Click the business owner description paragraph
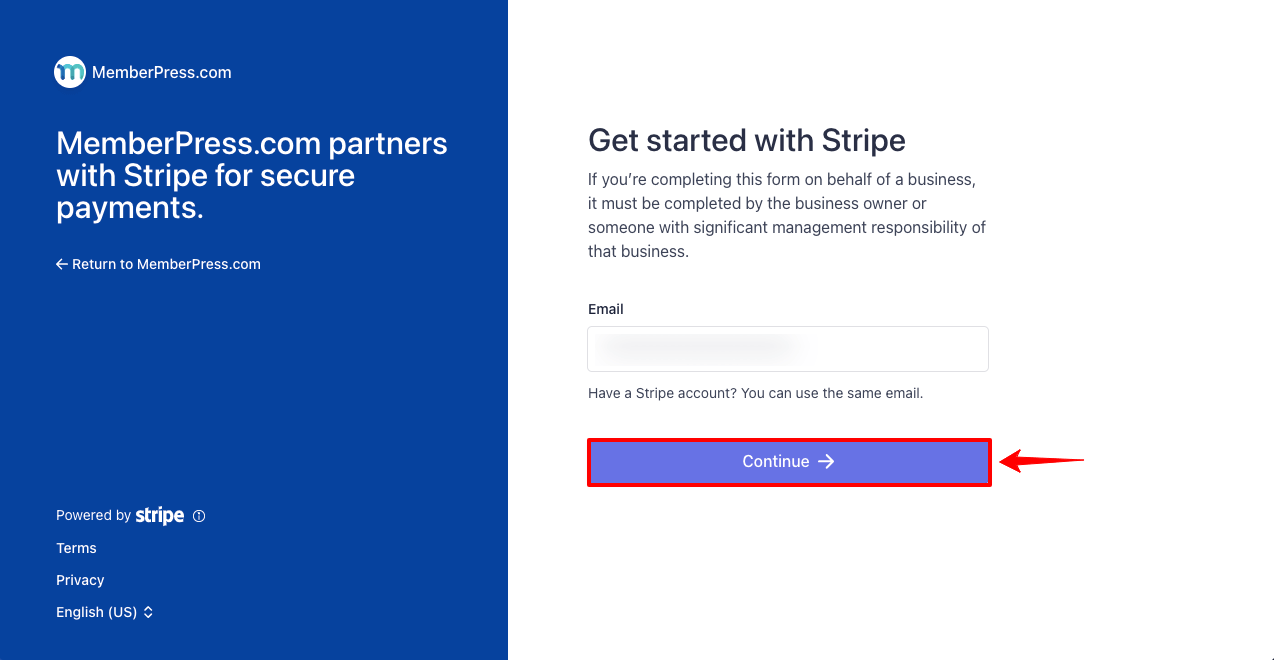The height and width of the screenshot is (660, 1274). tap(787, 215)
